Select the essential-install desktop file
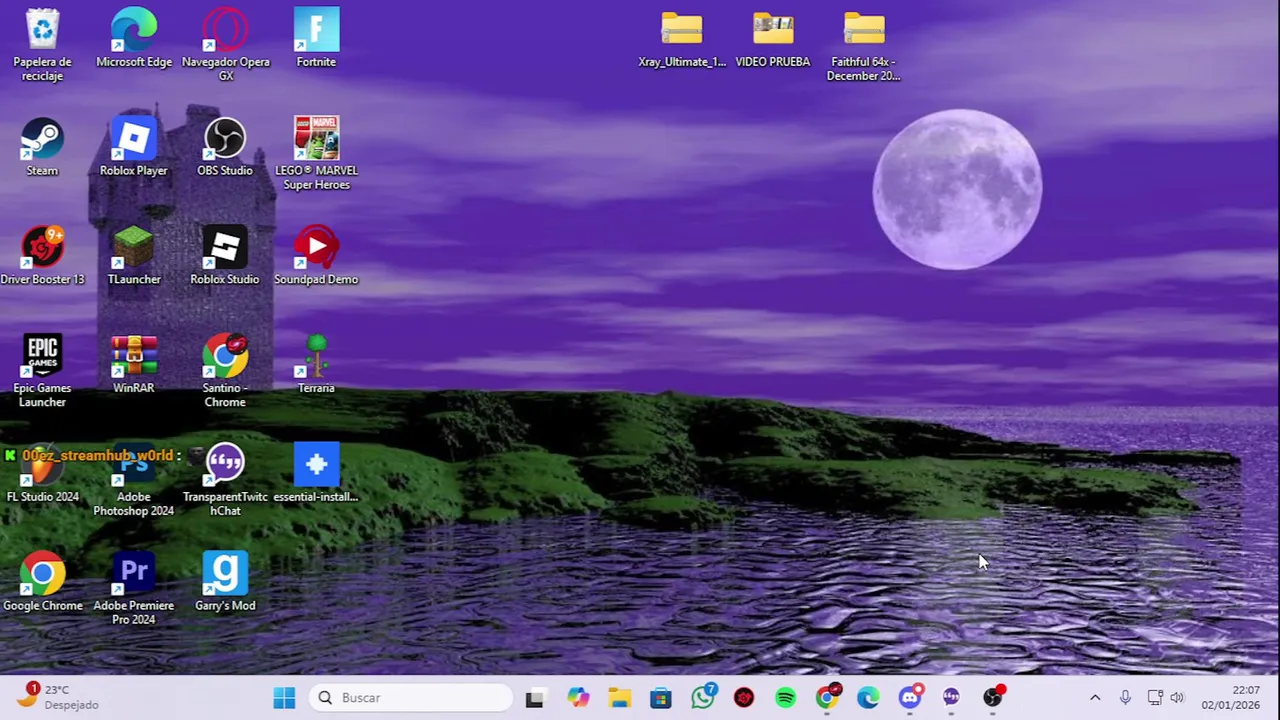This screenshot has width=1280, height=720. click(x=316, y=473)
